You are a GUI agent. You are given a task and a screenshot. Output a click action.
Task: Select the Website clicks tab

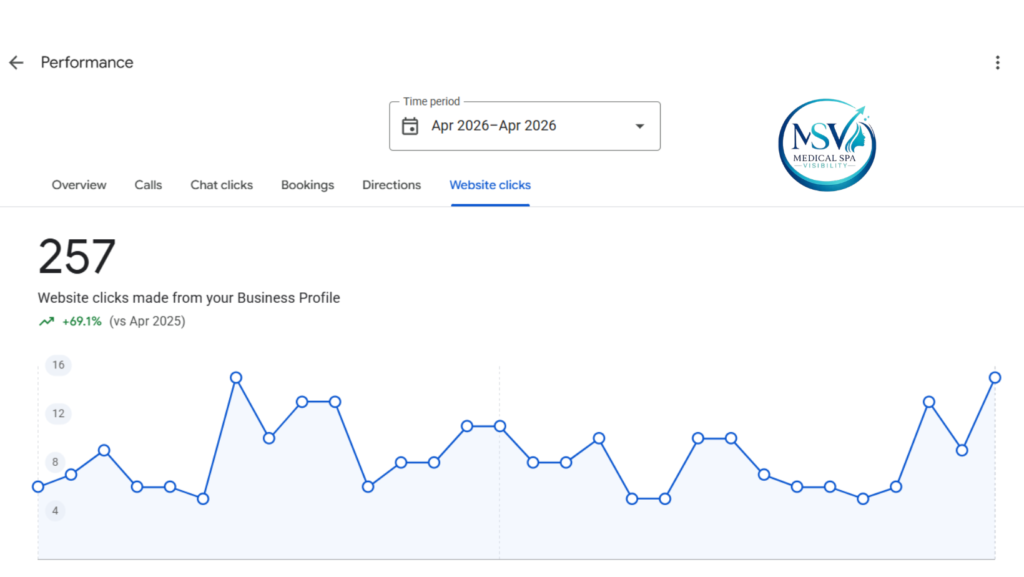tap(490, 185)
